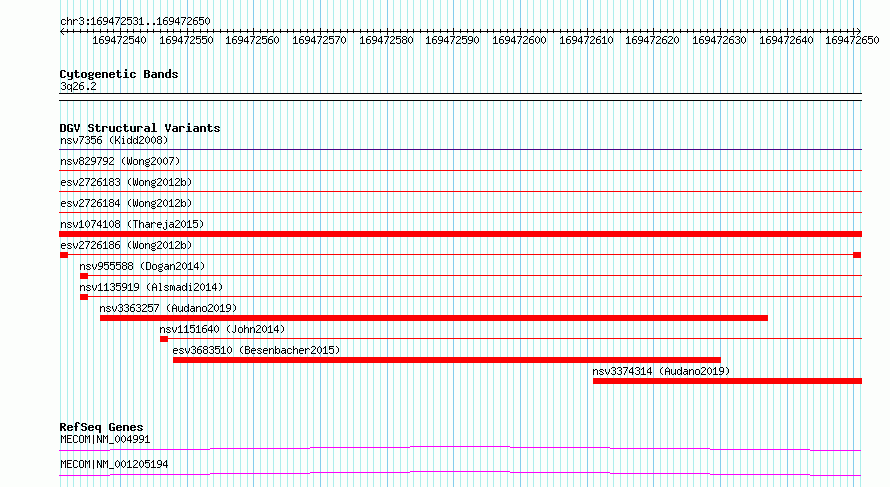Open variant nsv3374314 (Audano2019)
Screen dimensions: 890x487
click(661, 371)
